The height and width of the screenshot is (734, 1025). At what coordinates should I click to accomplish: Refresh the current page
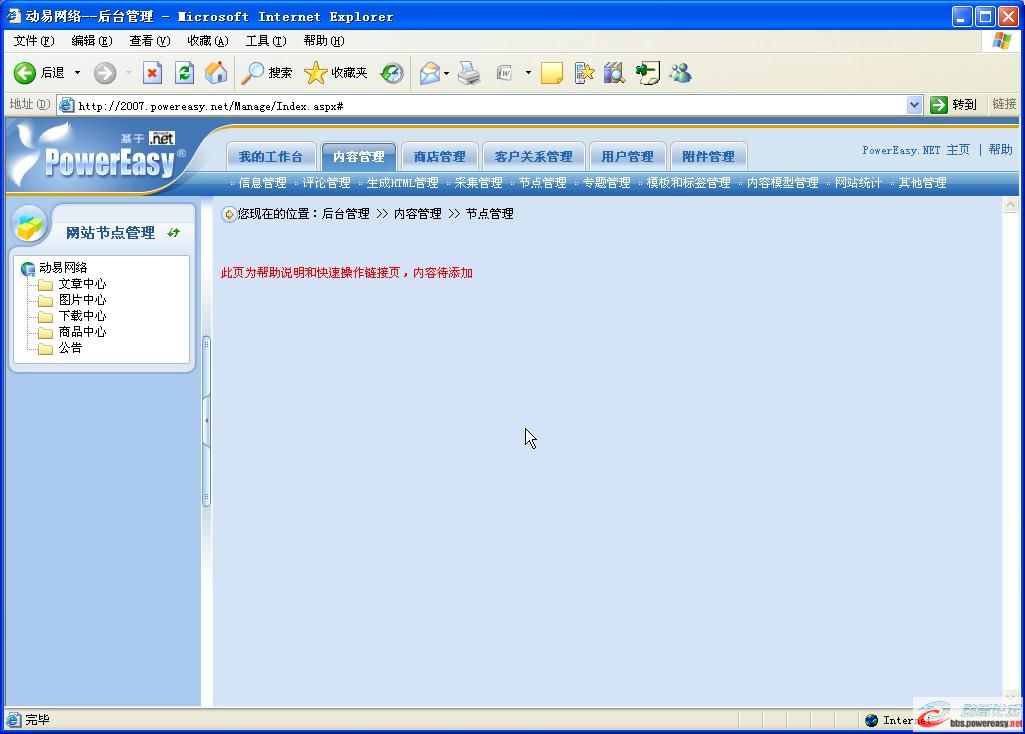pyautogui.click(x=184, y=72)
